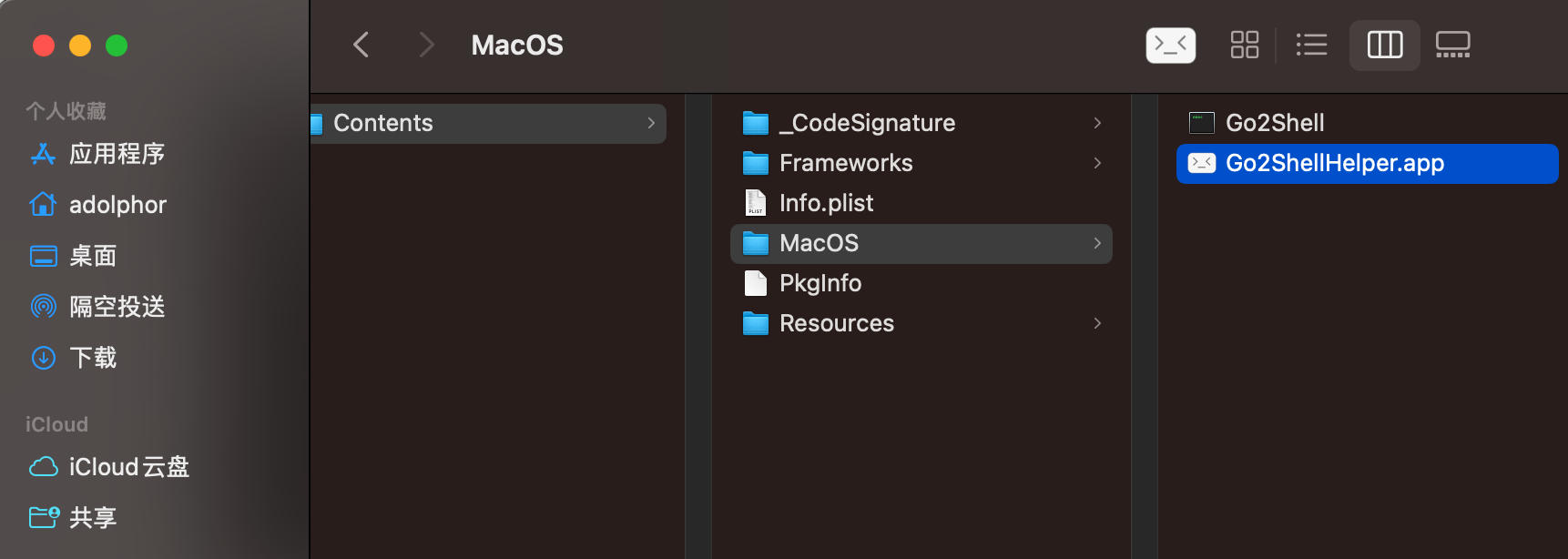Select the Frameworks name text
The height and width of the screenshot is (559, 1568).
tap(846, 163)
